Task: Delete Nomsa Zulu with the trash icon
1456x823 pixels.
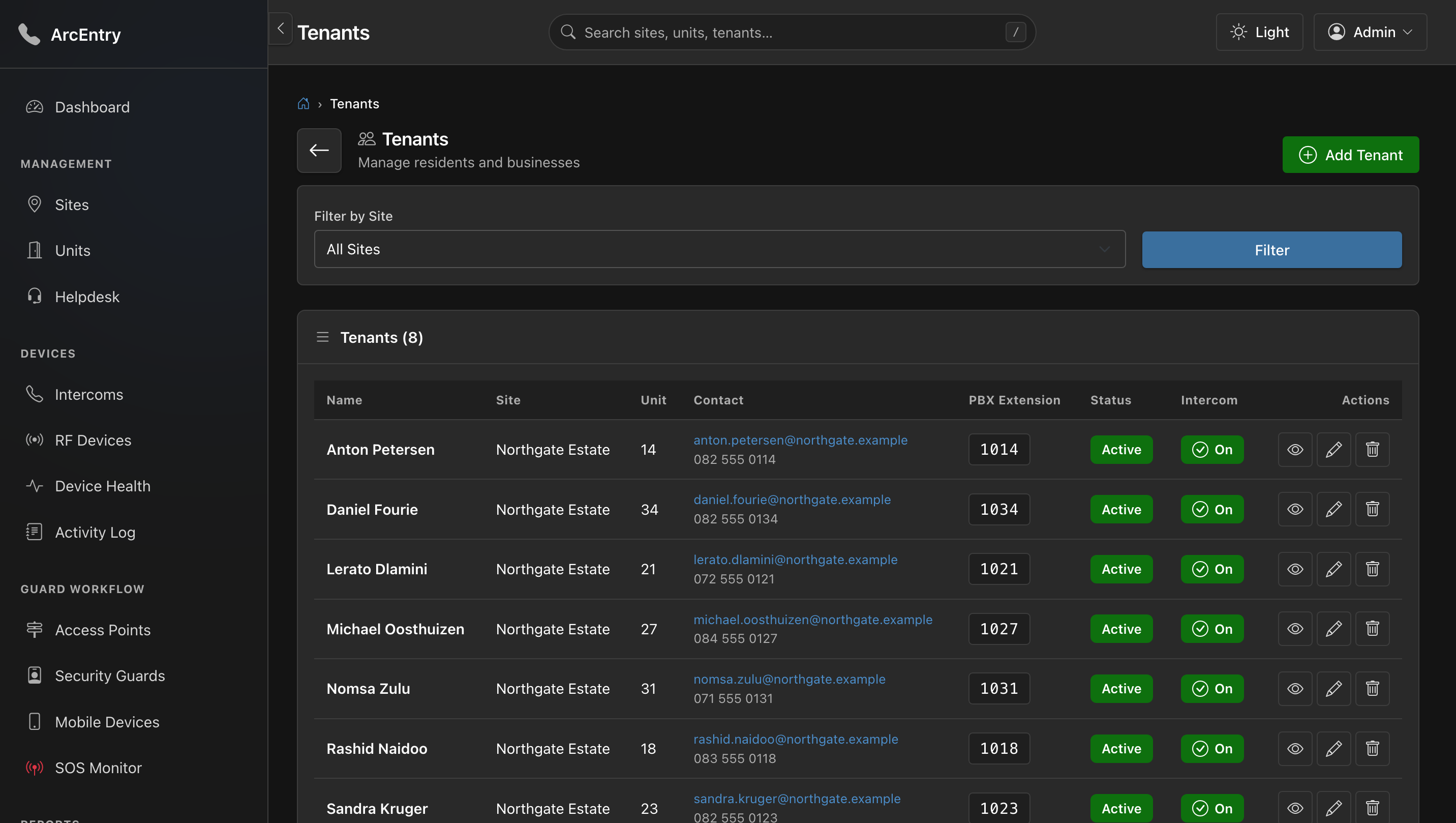Action: point(1372,688)
